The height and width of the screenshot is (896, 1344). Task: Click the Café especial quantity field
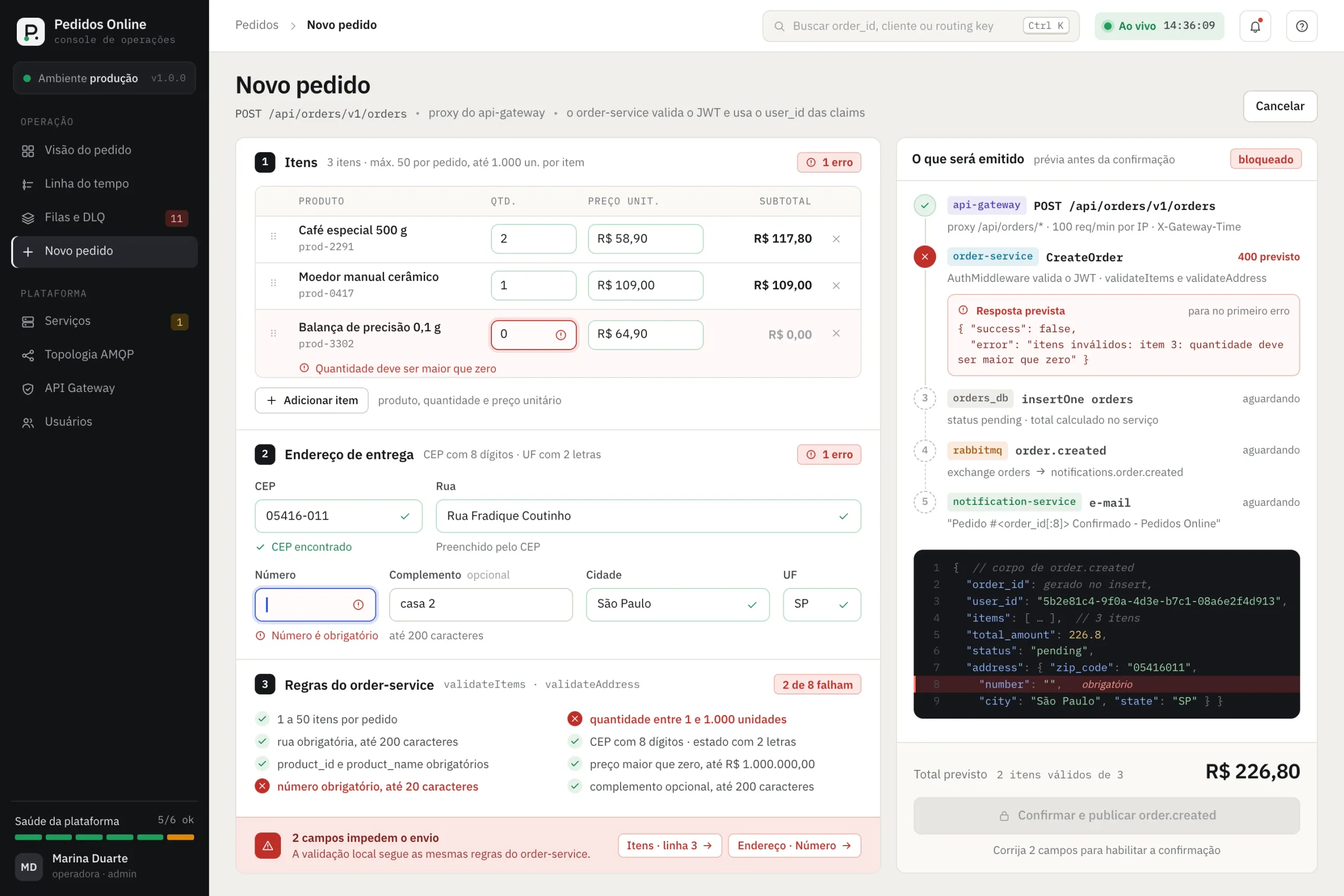533,239
